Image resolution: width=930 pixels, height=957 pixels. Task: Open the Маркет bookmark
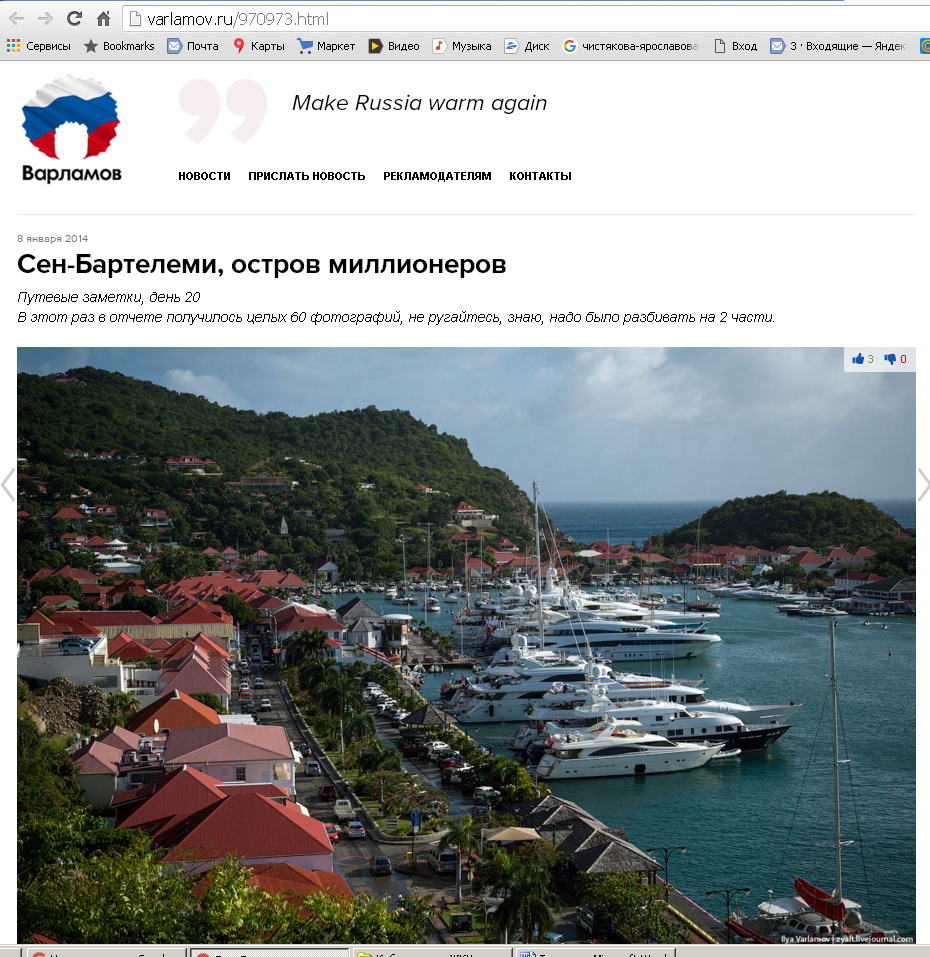pyautogui.click(x=326, y=46)
